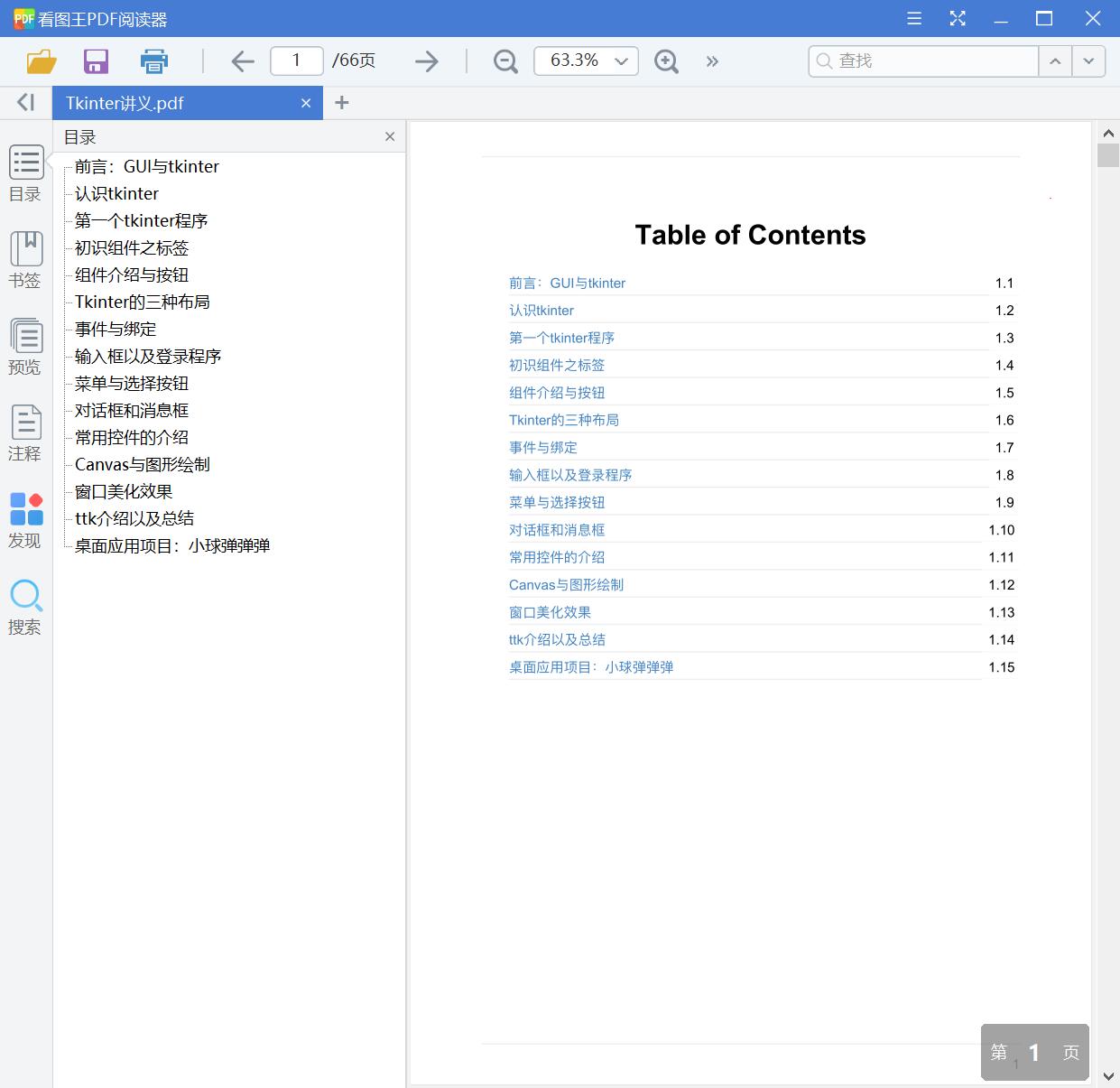Select the 注释 annotation panel icon
Screen dimensions: 1120x1088
click(26, 432)
